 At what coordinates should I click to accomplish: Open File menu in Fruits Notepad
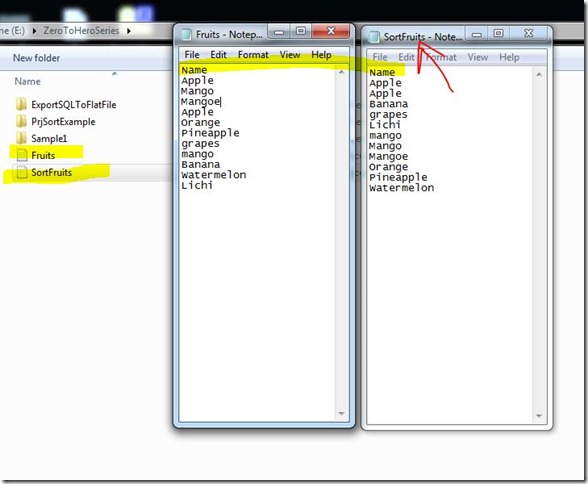point(192,55)
